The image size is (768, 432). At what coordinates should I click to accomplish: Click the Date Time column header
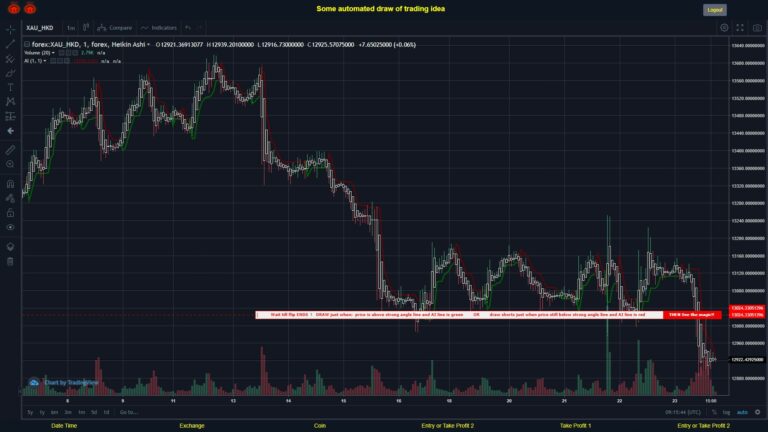[x=64, y=426]
